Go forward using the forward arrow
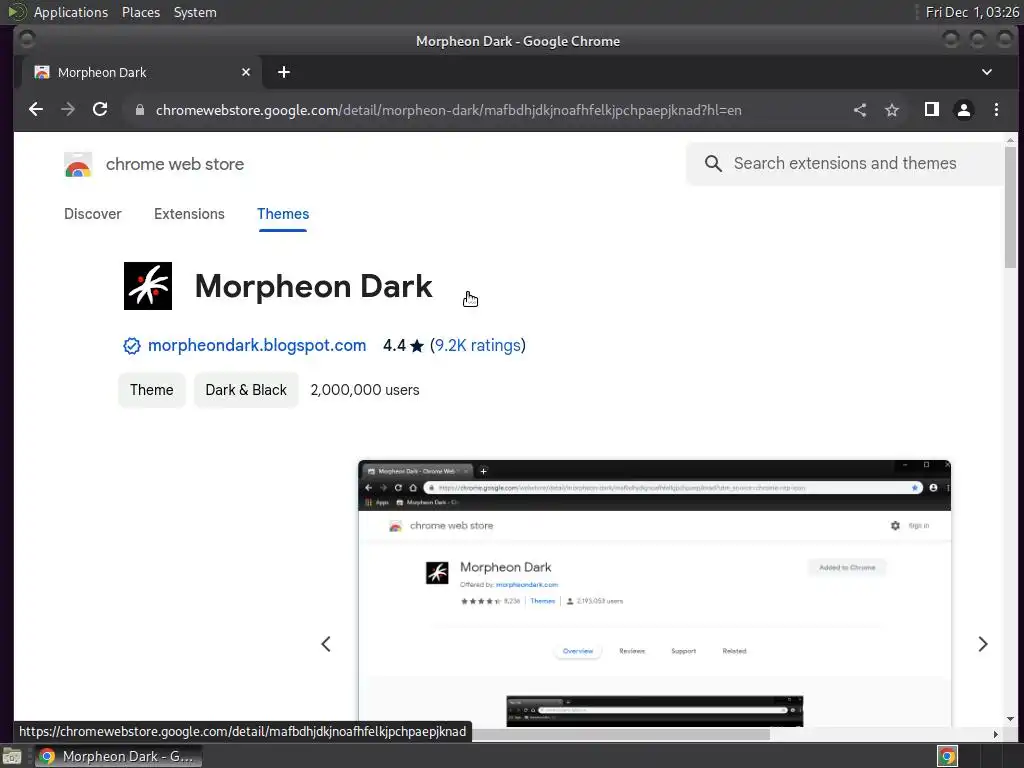Screen dimensions: 1024x768 [x=68, y=110]
